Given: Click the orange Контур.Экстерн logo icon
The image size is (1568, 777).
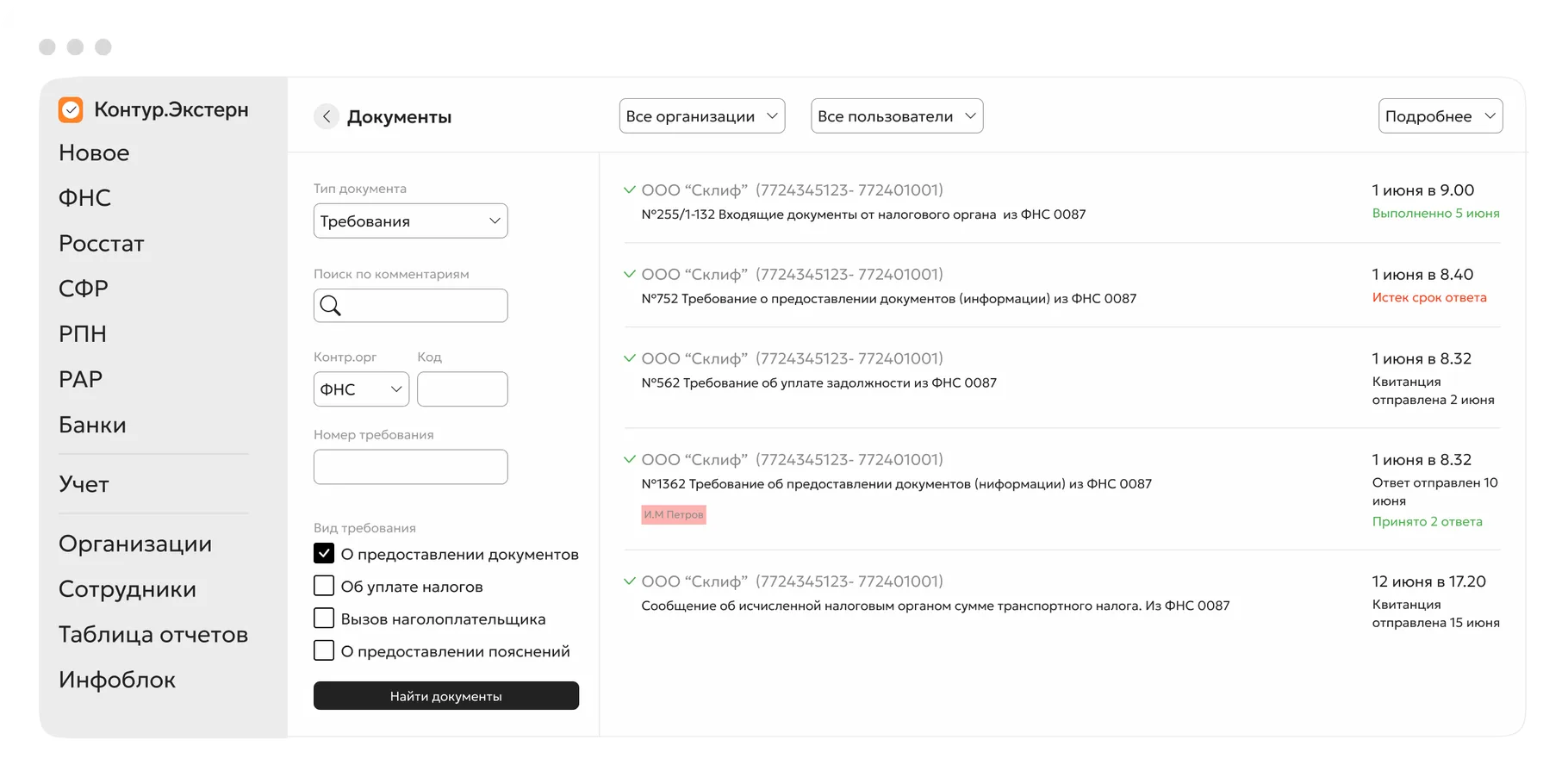Looking at the screenshot, I should pos(71,109).
